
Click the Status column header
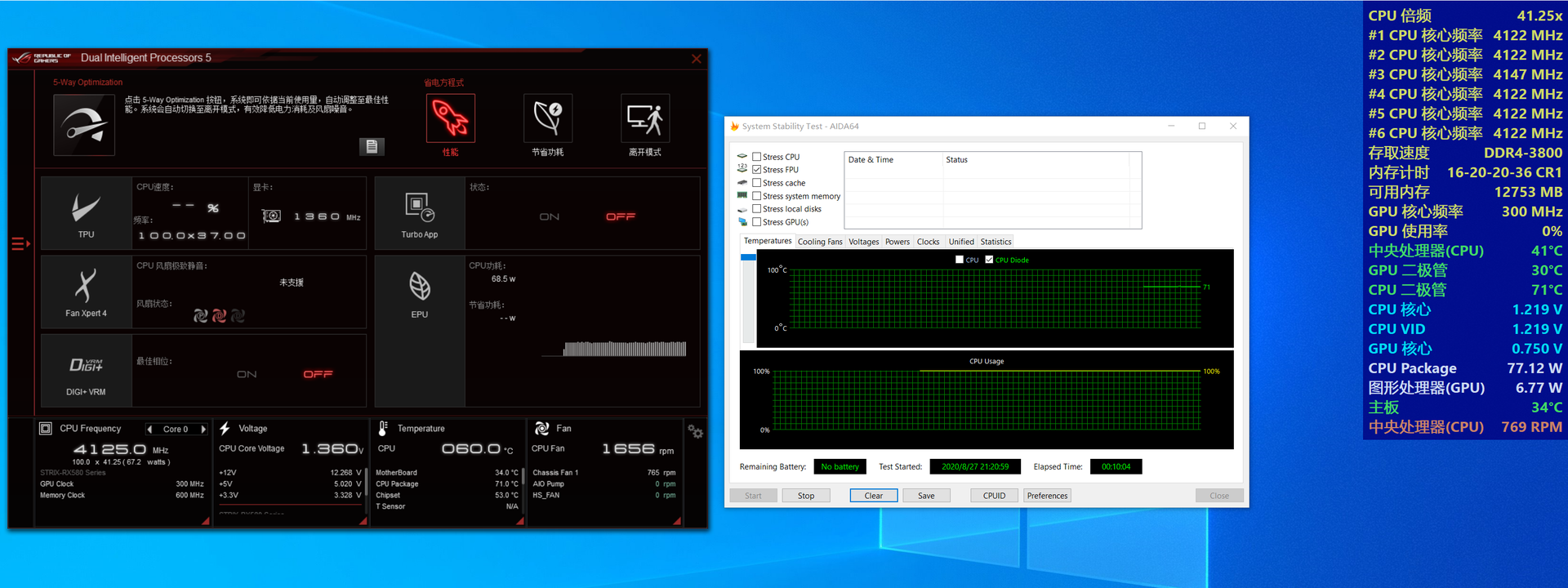pos(1036,160)
